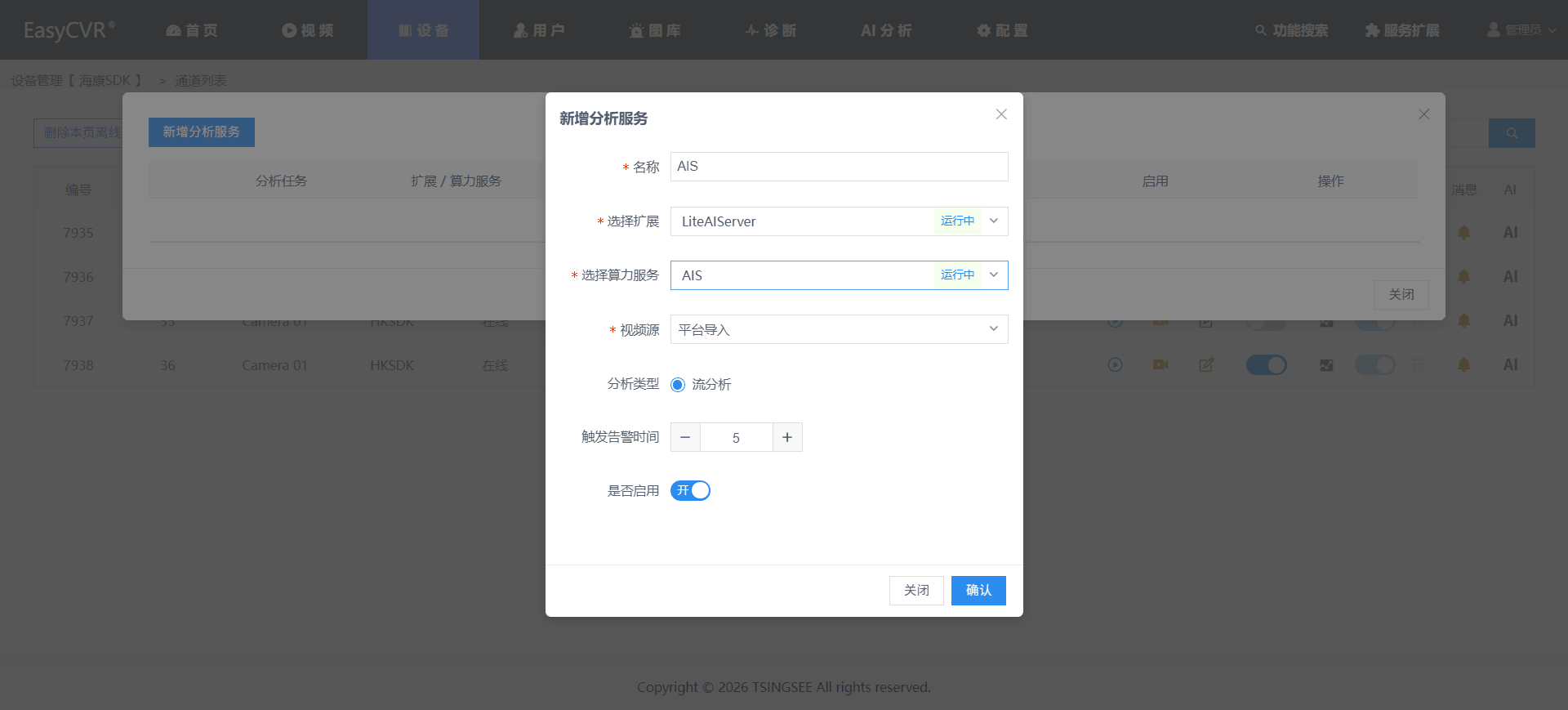Toggle the 是否启用 switch off

690,490
